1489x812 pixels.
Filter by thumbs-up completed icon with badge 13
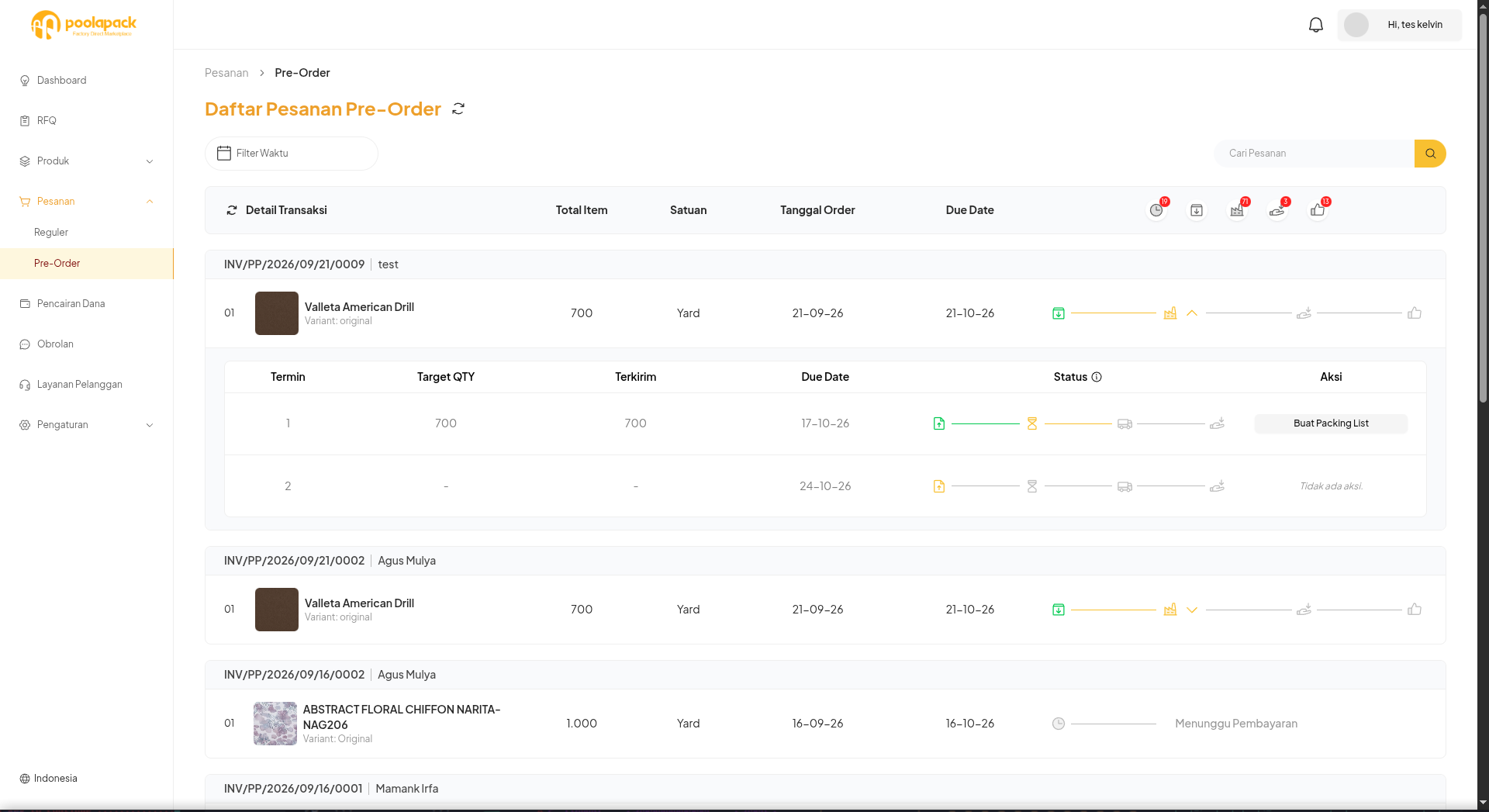(1318, 210)
